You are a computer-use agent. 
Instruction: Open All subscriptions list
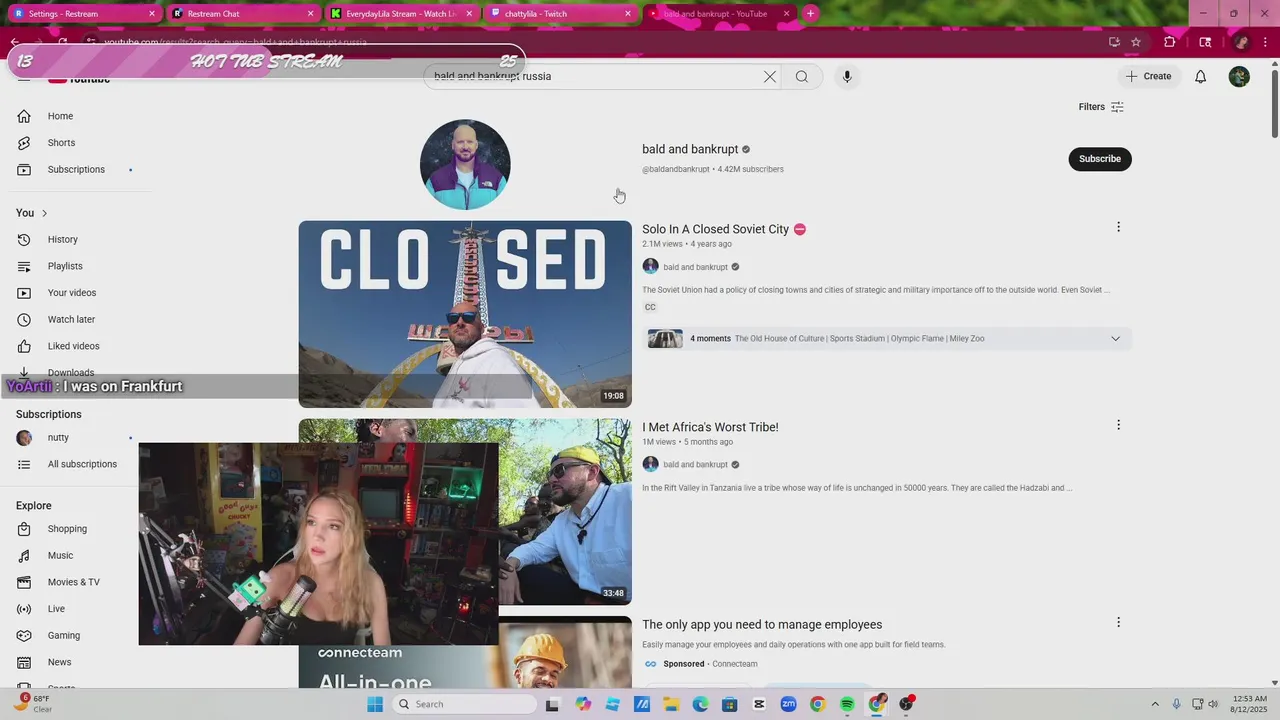pyautogui.click(x=80, y=465)
